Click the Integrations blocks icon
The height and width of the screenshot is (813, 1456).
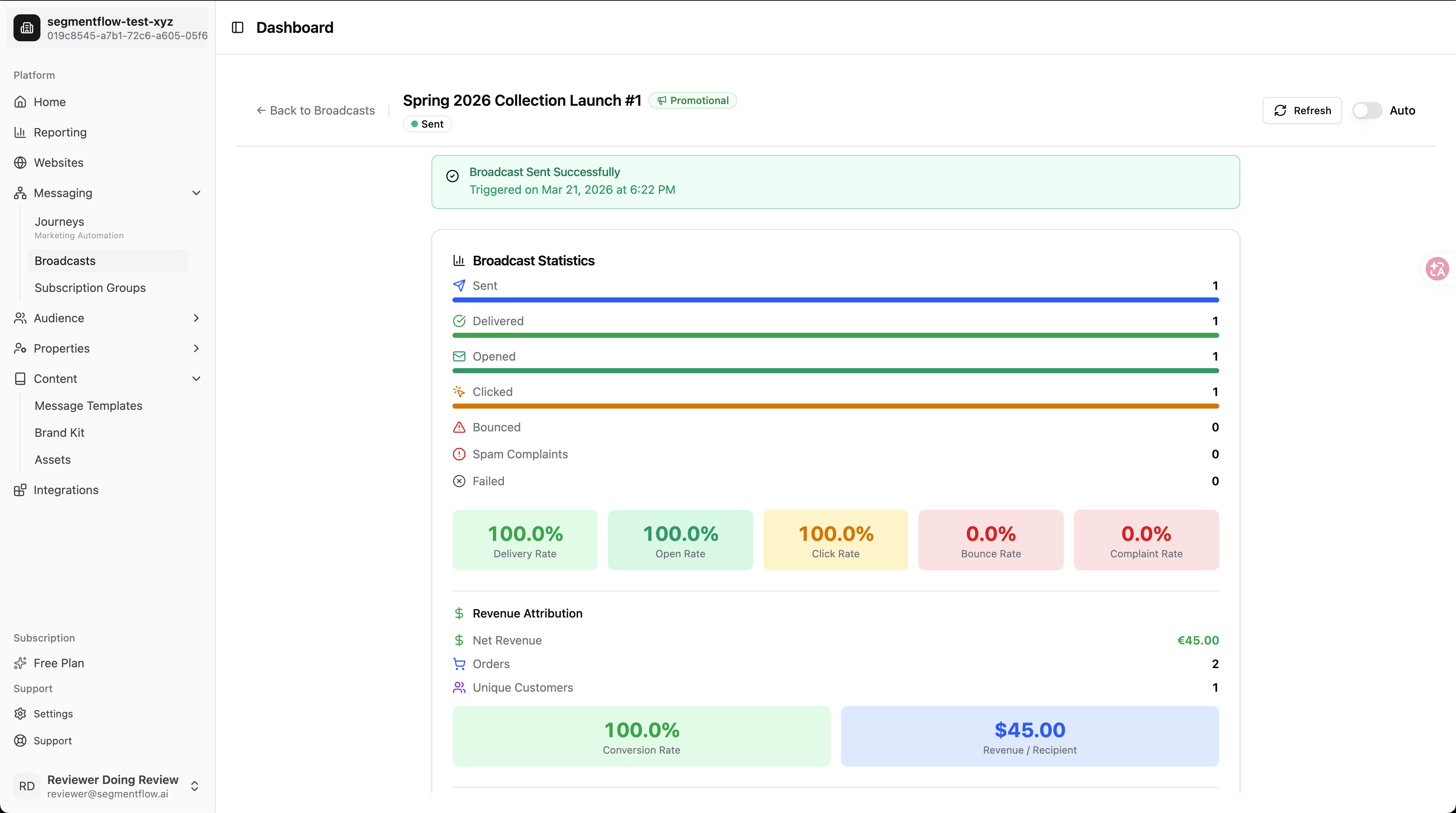tap(20, 490)
